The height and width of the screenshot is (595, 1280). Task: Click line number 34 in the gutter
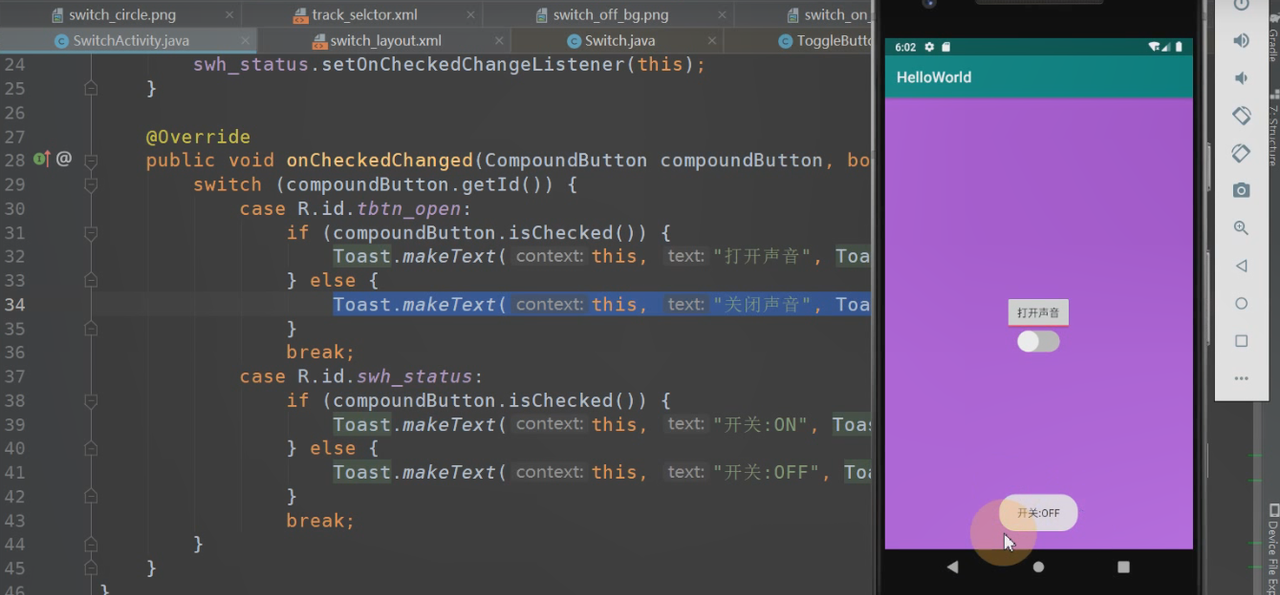click(14, 304)
